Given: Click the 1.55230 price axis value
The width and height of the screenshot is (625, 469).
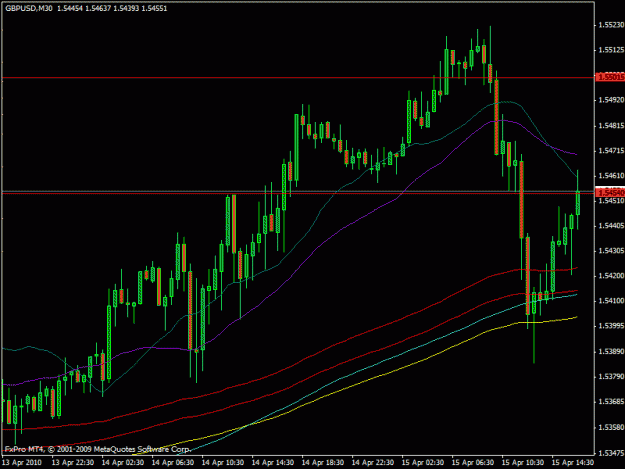Looking at the screenshot, I should (x=611, y=25).
